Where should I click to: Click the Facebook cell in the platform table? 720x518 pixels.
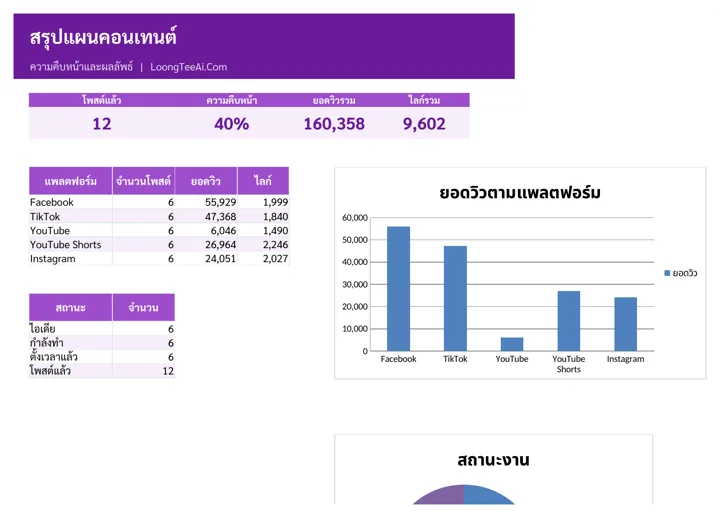(x=70, y=202)
